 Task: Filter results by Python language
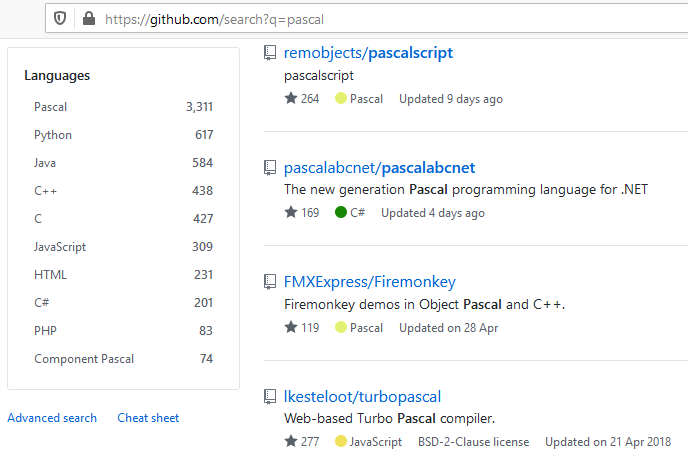pyautogui.click(x=53, y=135)
